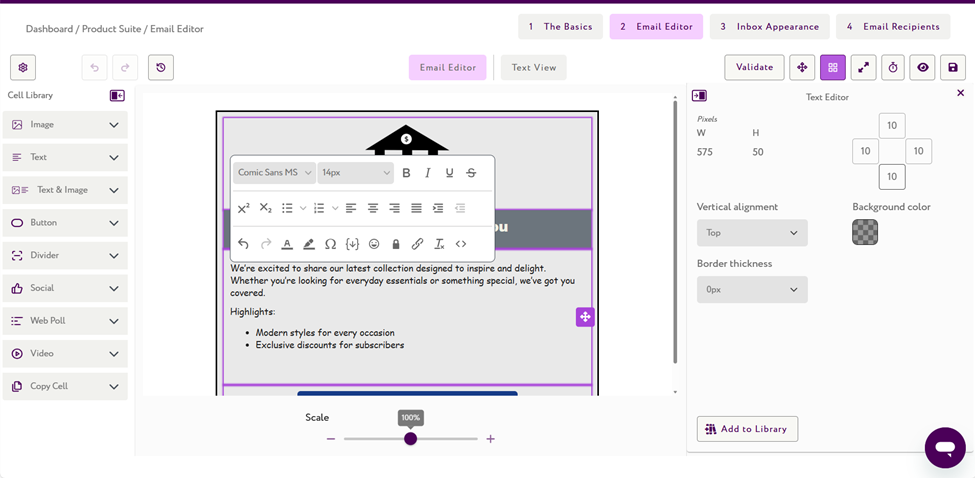Save the email using the floppy disk icon
This screenshot has height=478, width=975.
pos(953,67)
